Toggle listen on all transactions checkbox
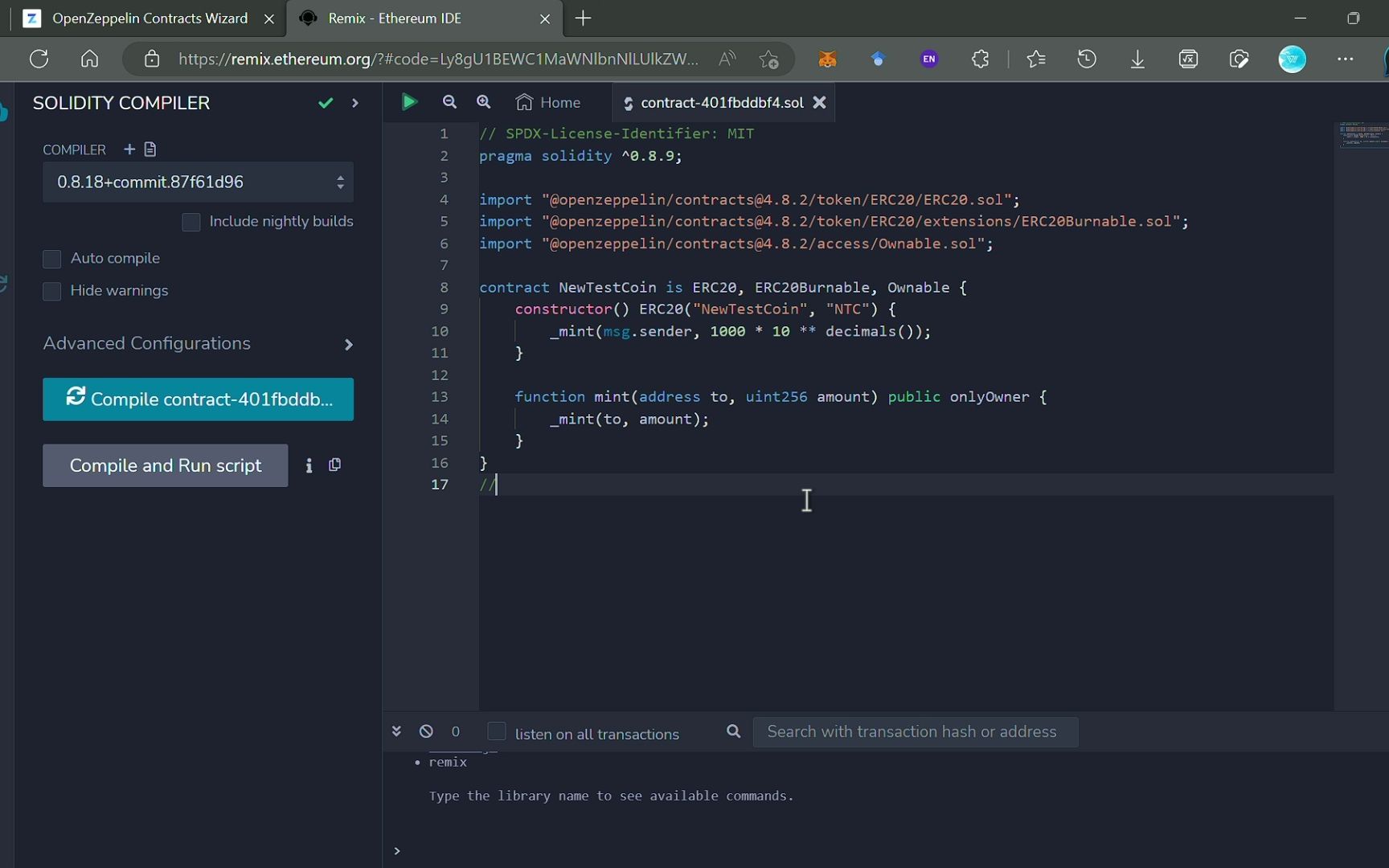 (497, 731)
